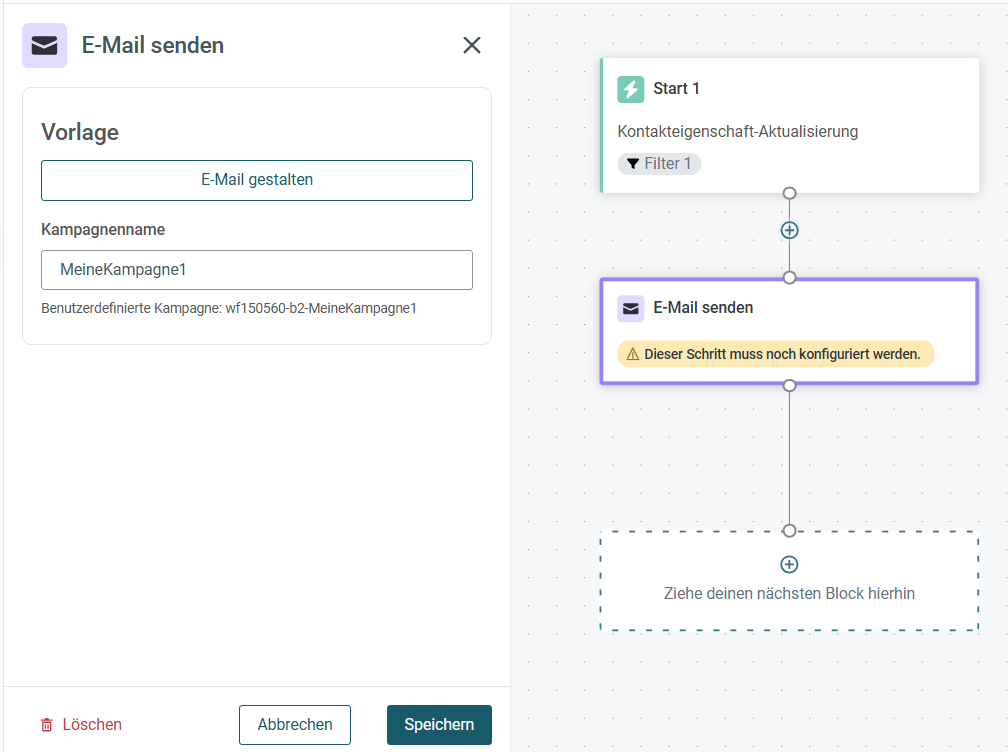This screenshot has height=752, width=1008.
Task: Click the trash icon next to Löschen
Action: pyautogui.click(x=47, y=725)
